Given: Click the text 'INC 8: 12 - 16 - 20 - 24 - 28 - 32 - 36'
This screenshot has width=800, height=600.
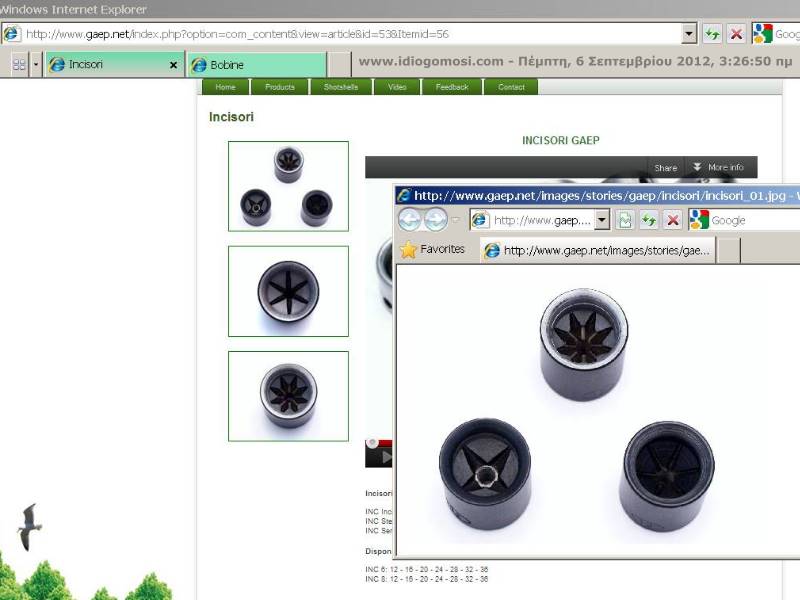Looking at the screenshot, I should 427,579.
